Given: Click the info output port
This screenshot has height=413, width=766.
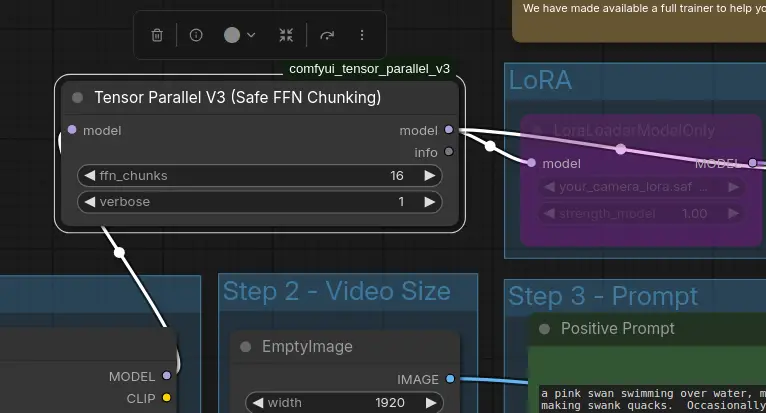Looking at the screenshot, I should (449, 152).
